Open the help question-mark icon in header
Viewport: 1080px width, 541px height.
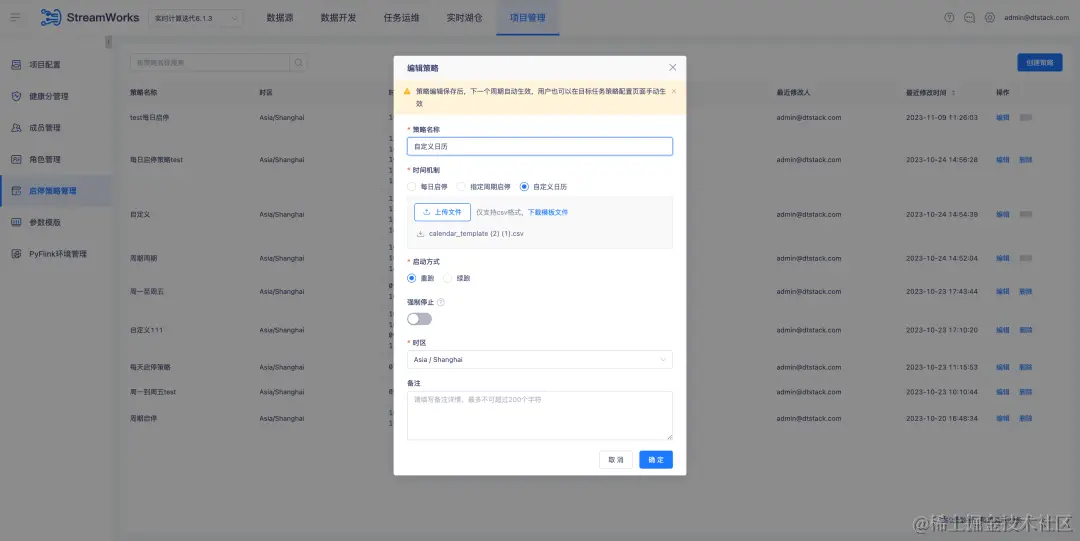(949, 18)
